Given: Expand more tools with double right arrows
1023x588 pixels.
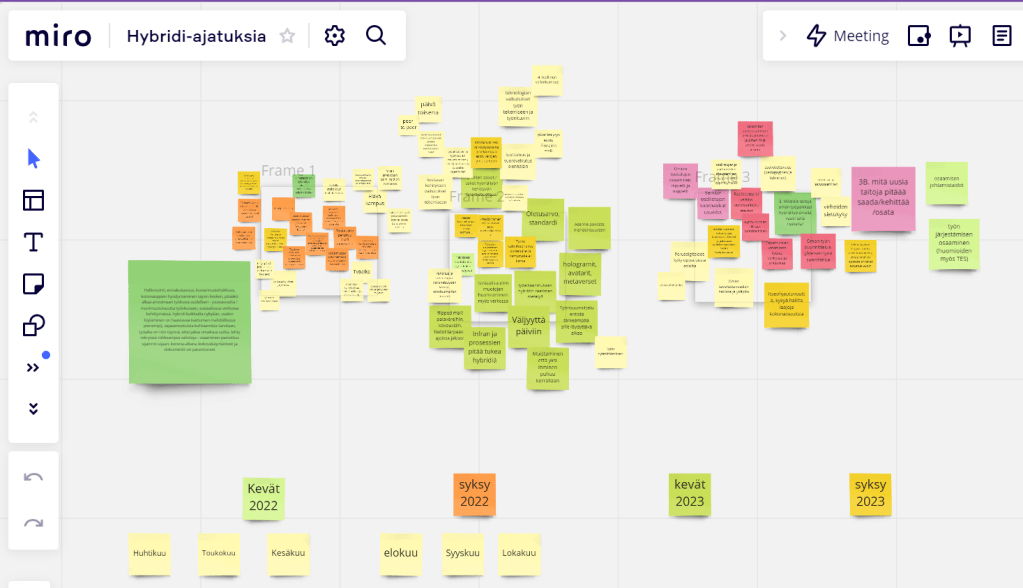Looking at the screenshot, I should (33, 367).
